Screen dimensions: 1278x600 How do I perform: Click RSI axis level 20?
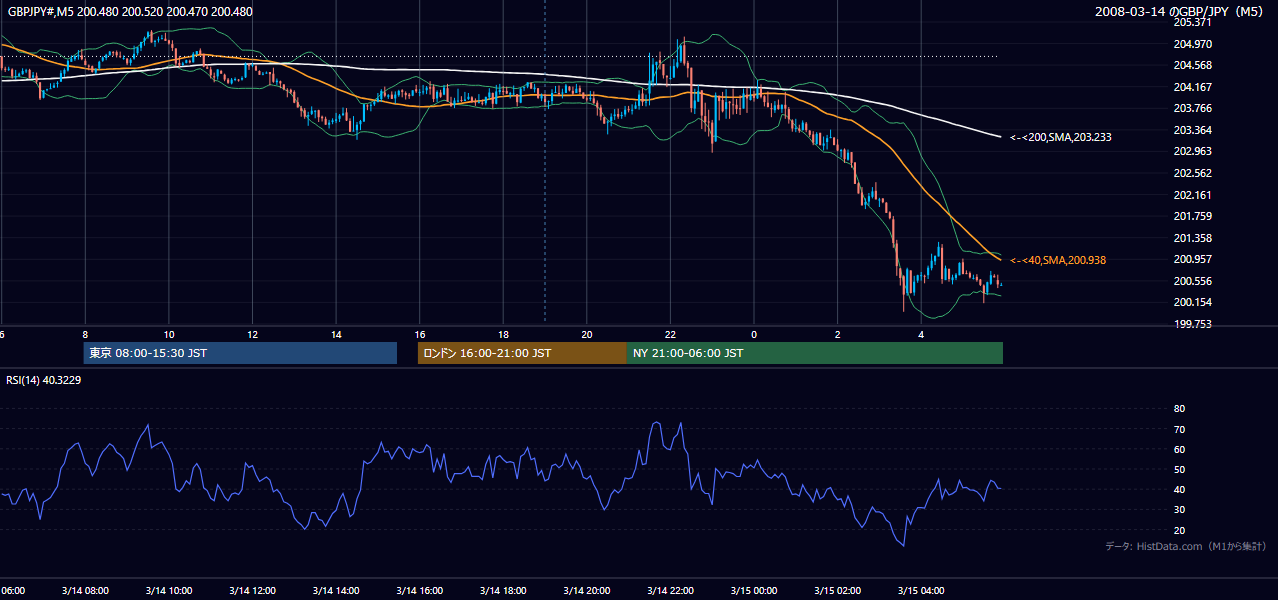pyautogui.click(x=1179, y=530)
